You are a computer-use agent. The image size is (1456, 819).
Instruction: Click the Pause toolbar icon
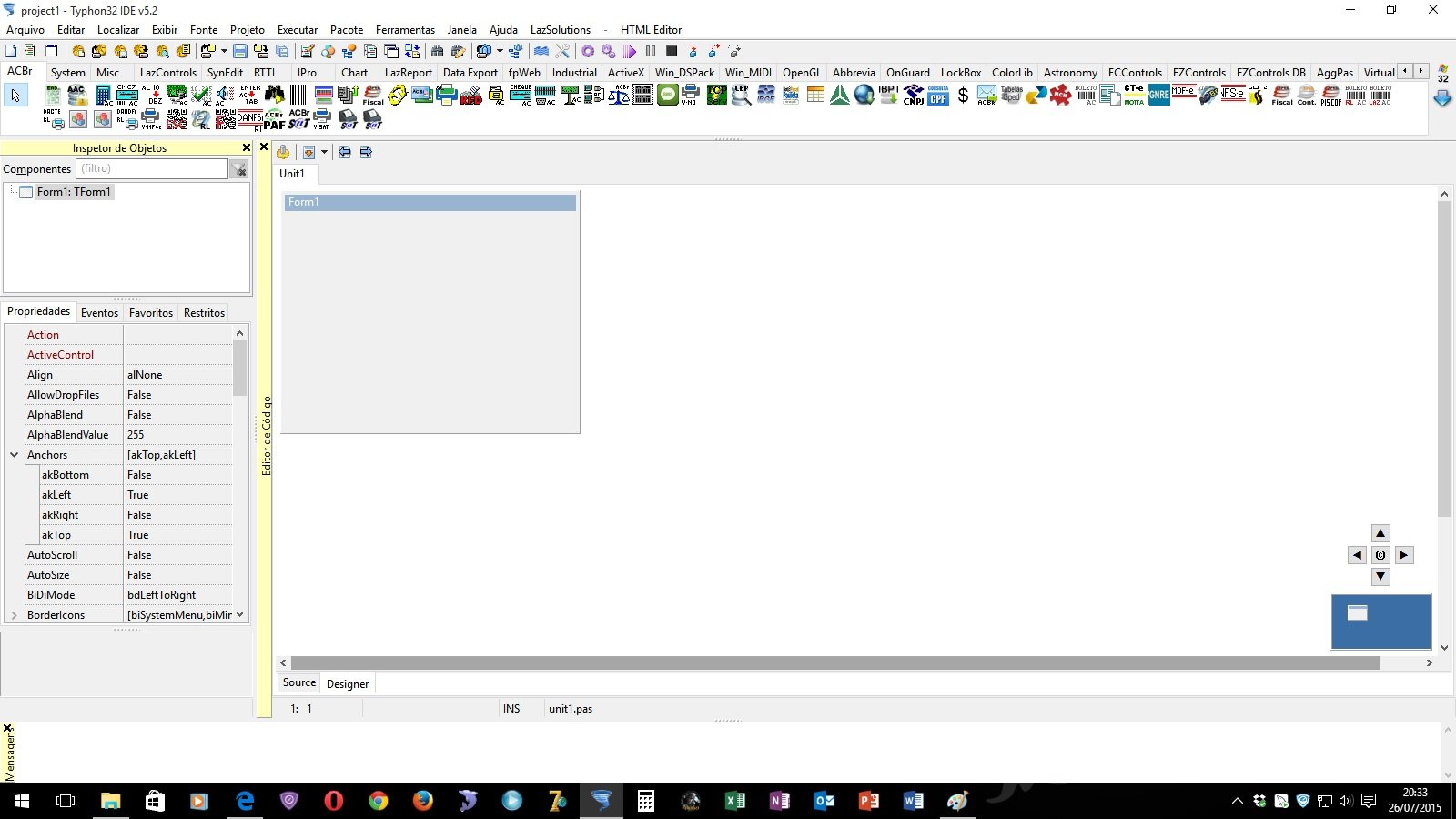click(651, 51)
